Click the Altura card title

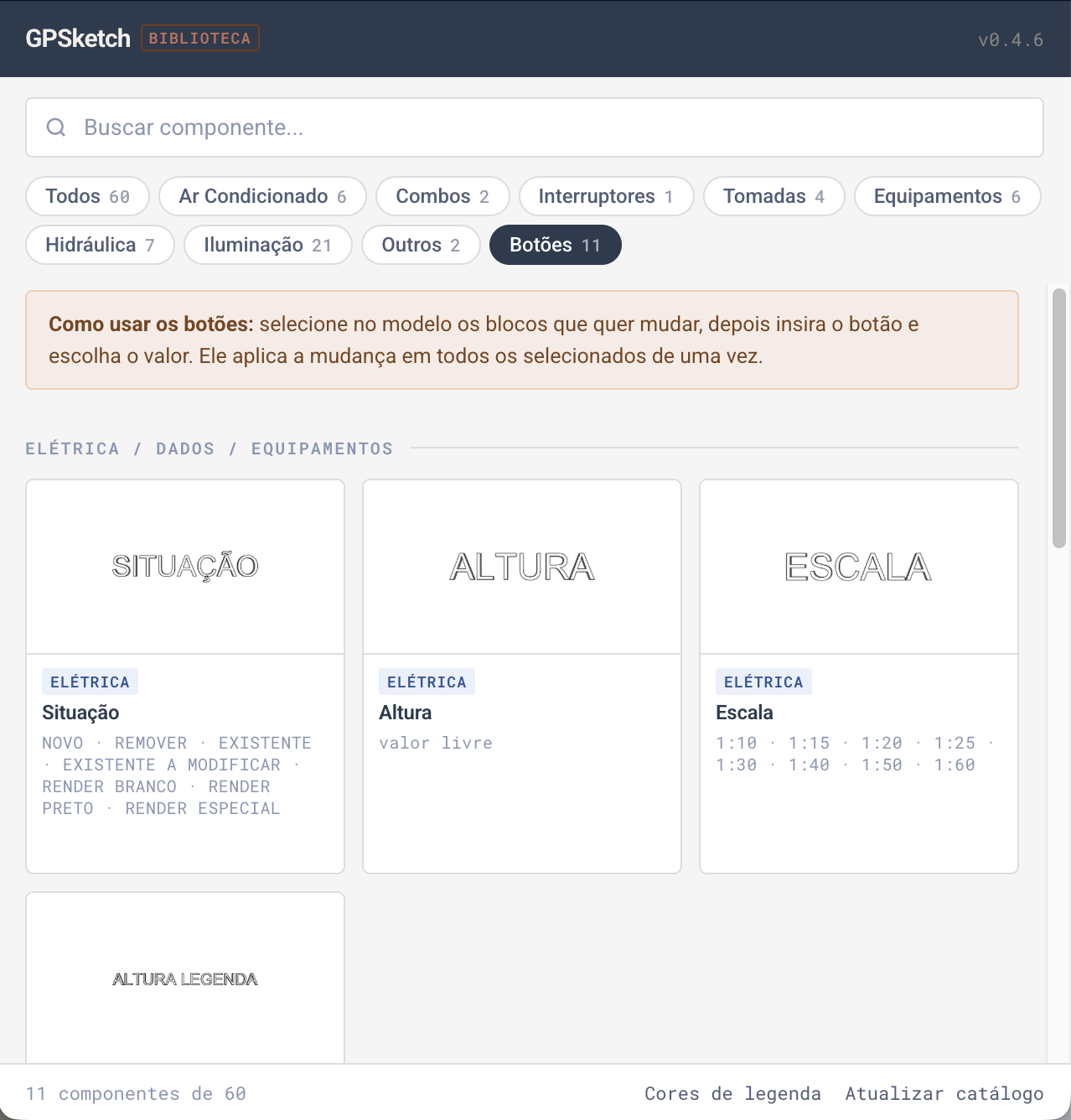pos(406,713)
